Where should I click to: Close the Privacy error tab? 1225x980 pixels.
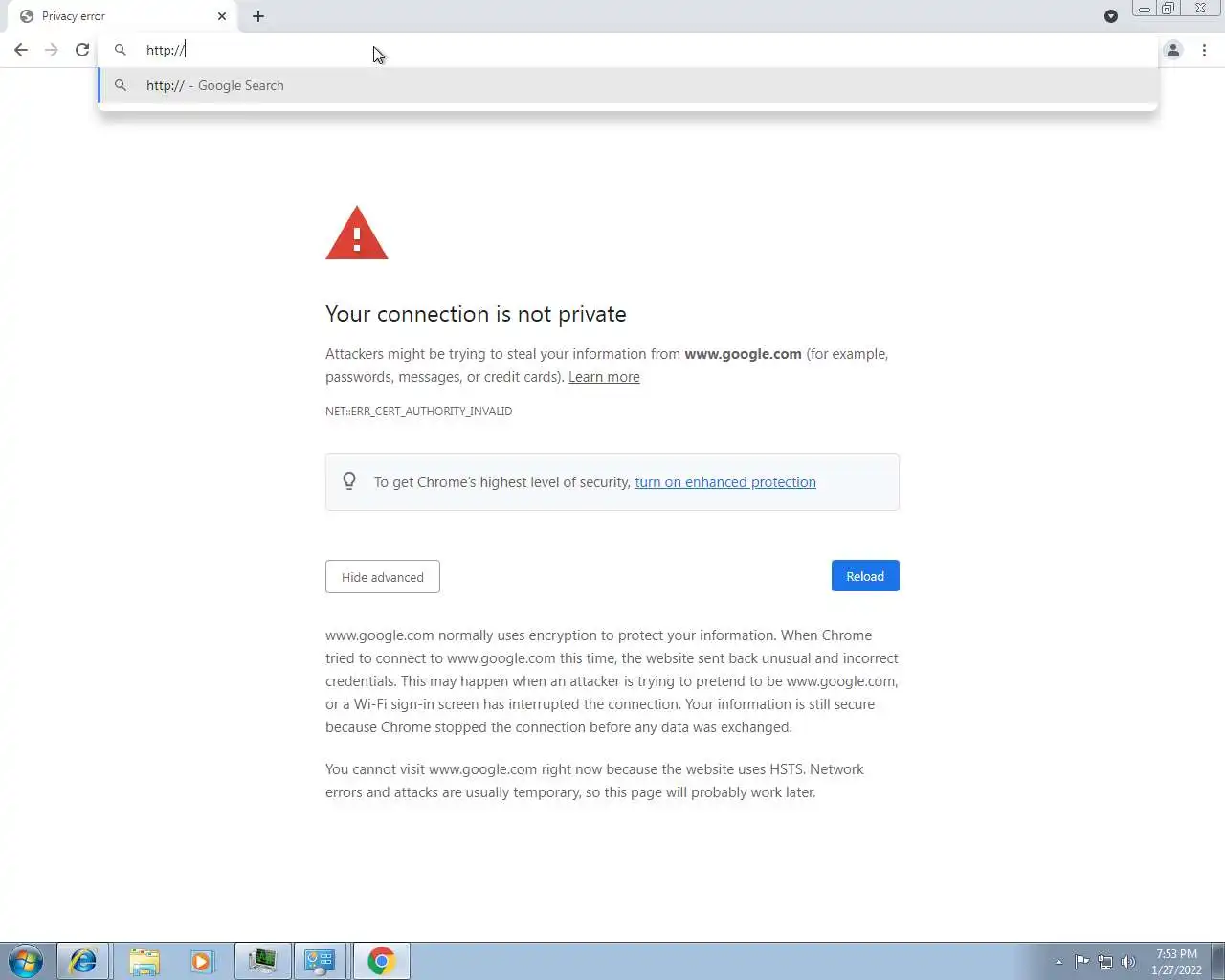coord(222,16)
